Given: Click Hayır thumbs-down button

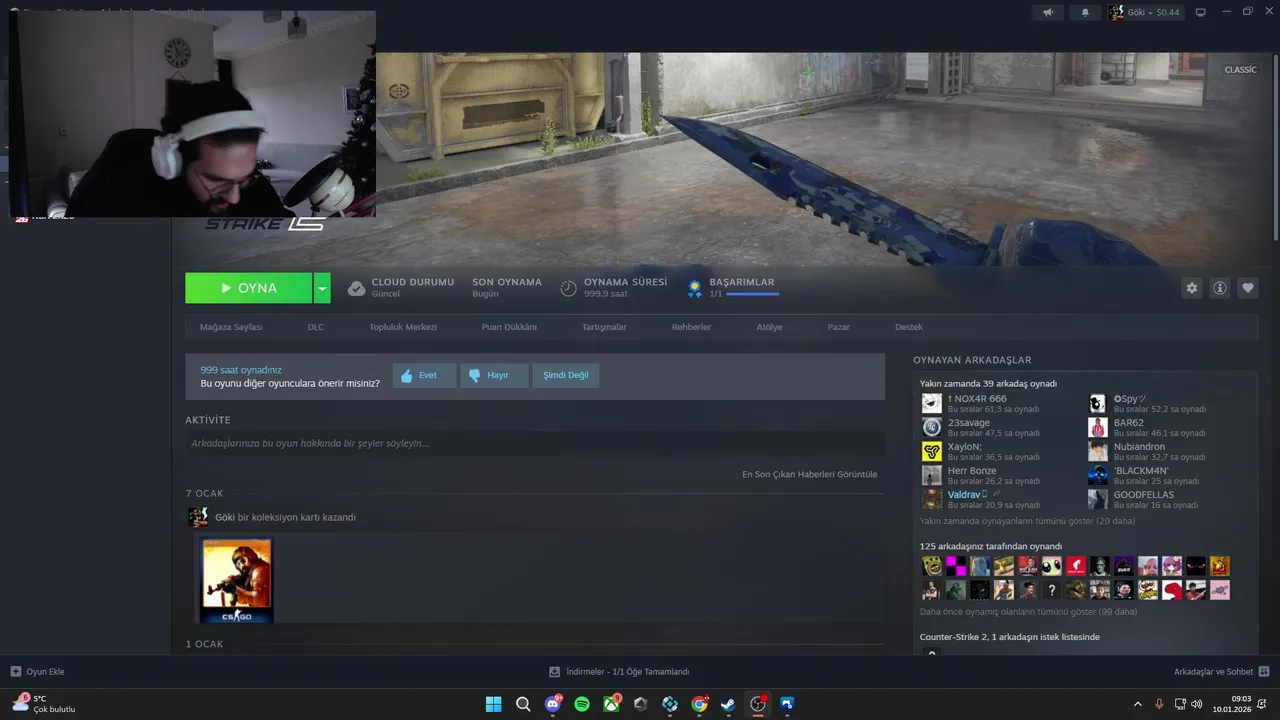Looking at the screenshot, I should (x=494, y=376).
